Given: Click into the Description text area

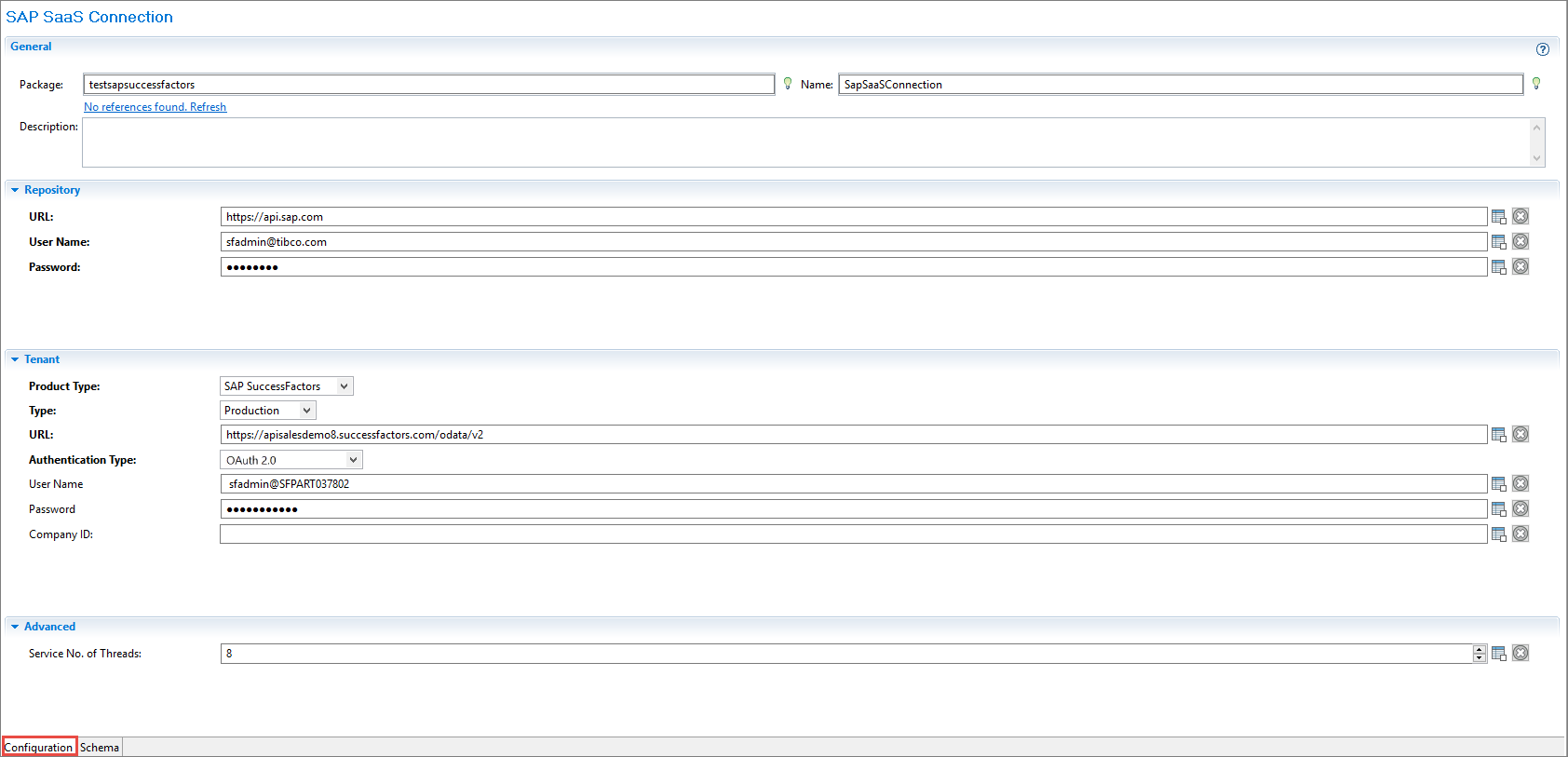Looking at the screenshot, I should point(806,142).
